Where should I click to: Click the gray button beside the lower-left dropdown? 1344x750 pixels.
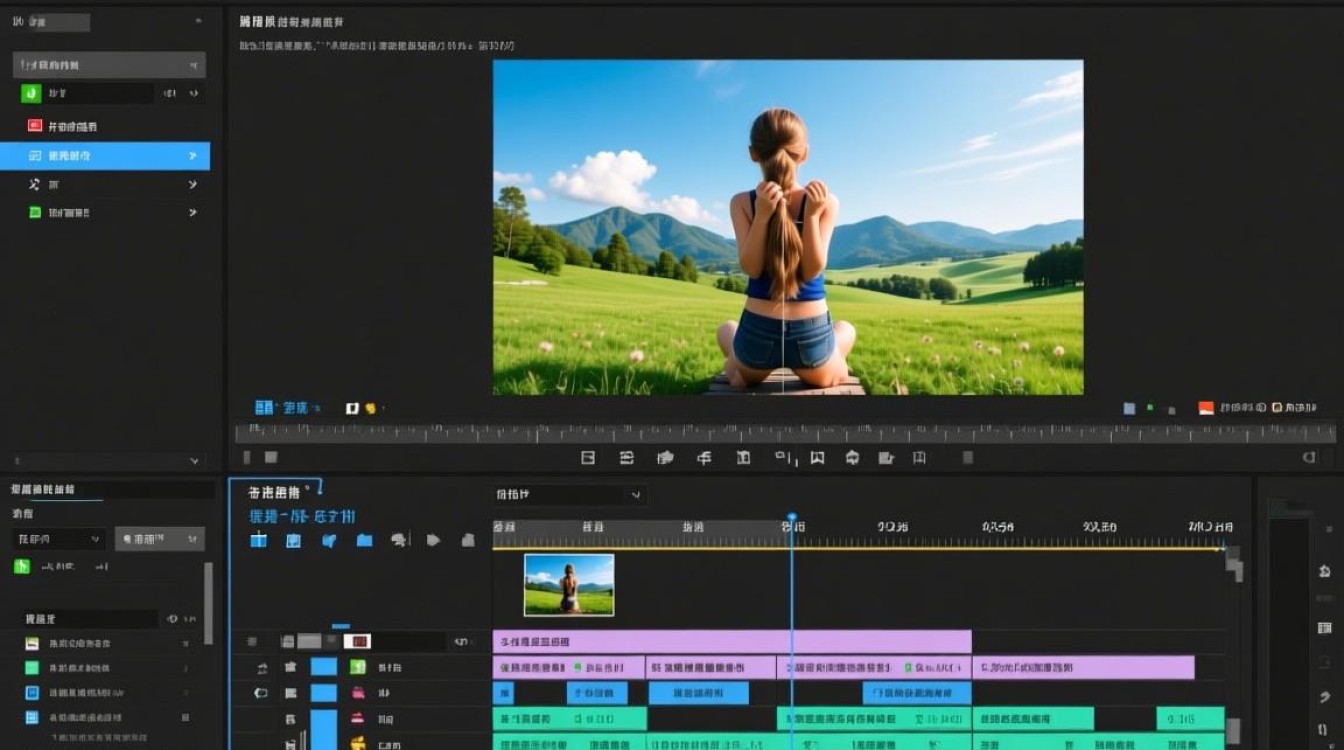[160, 539]
